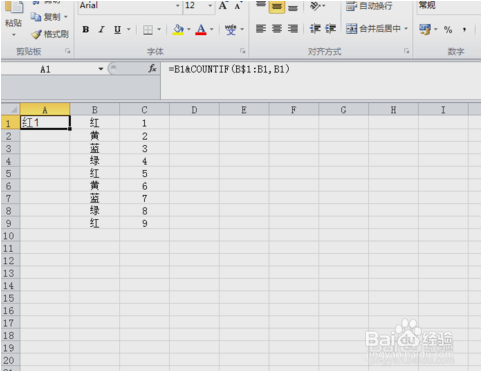Decrease indent
Screen dimensions: 482x372
[315, 29]
